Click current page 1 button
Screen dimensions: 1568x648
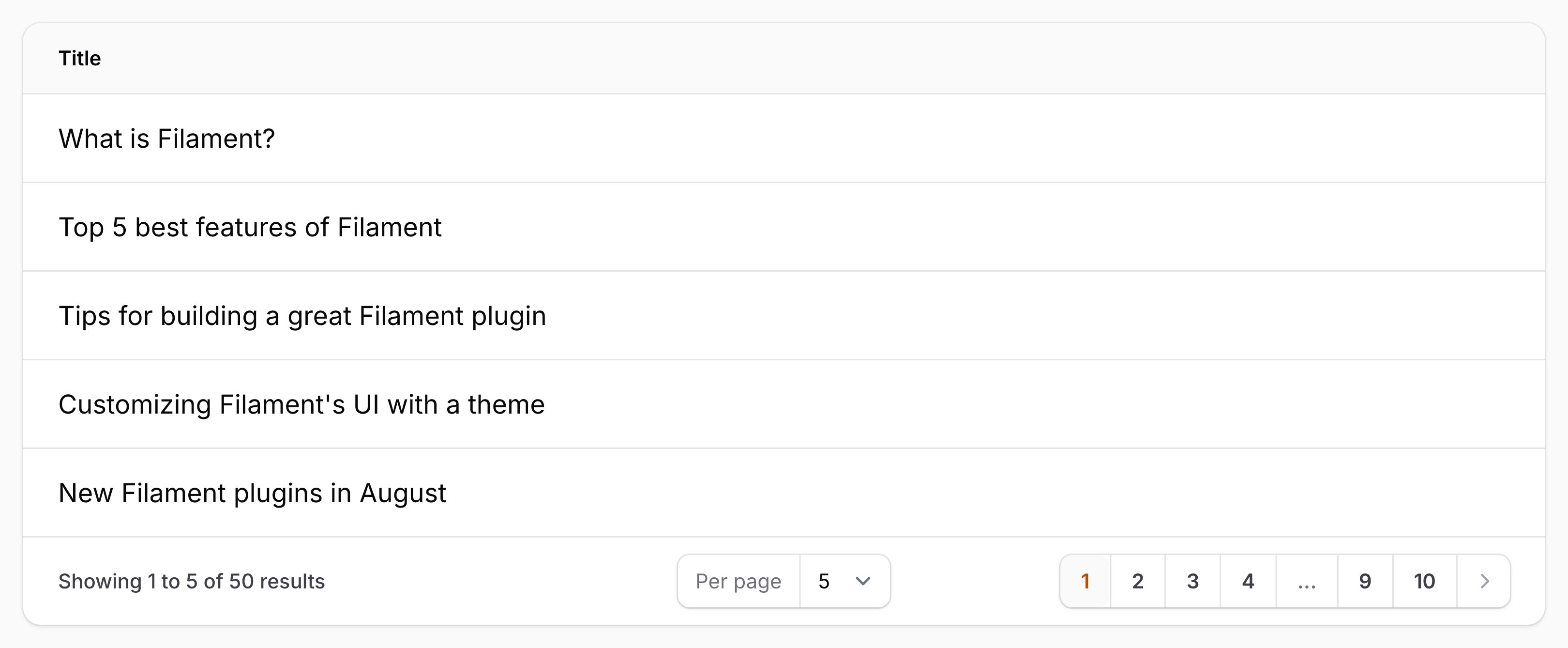(x=1086, y=581)
